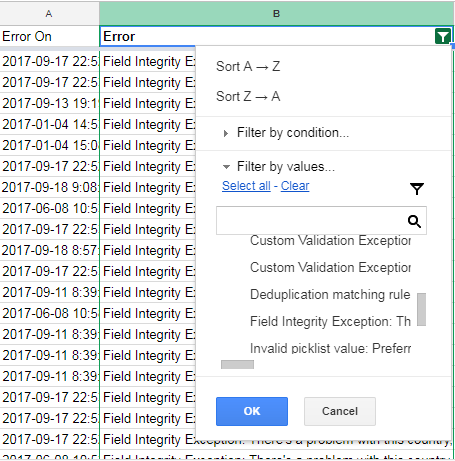Image resolution: width=455 pixels, height=461 pixels.
Task: Toggle the Invalid picklist value item
Action: point(330,348)
